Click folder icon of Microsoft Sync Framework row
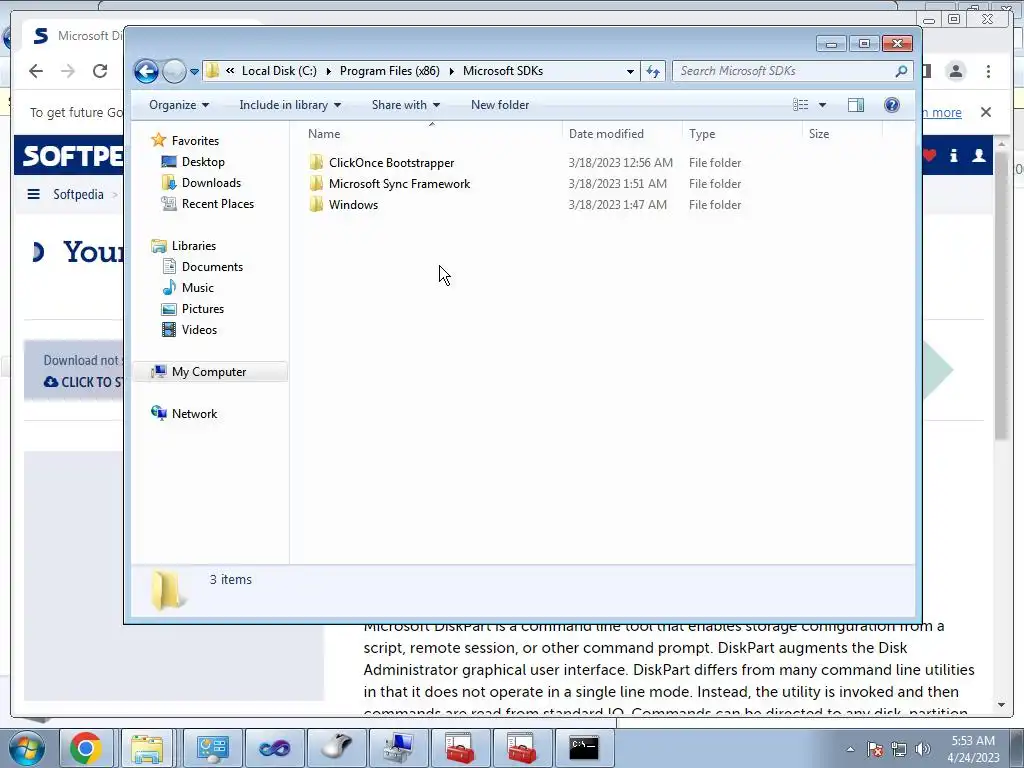Viewport: 1024px width, 768px height. [x=316, y=184]
